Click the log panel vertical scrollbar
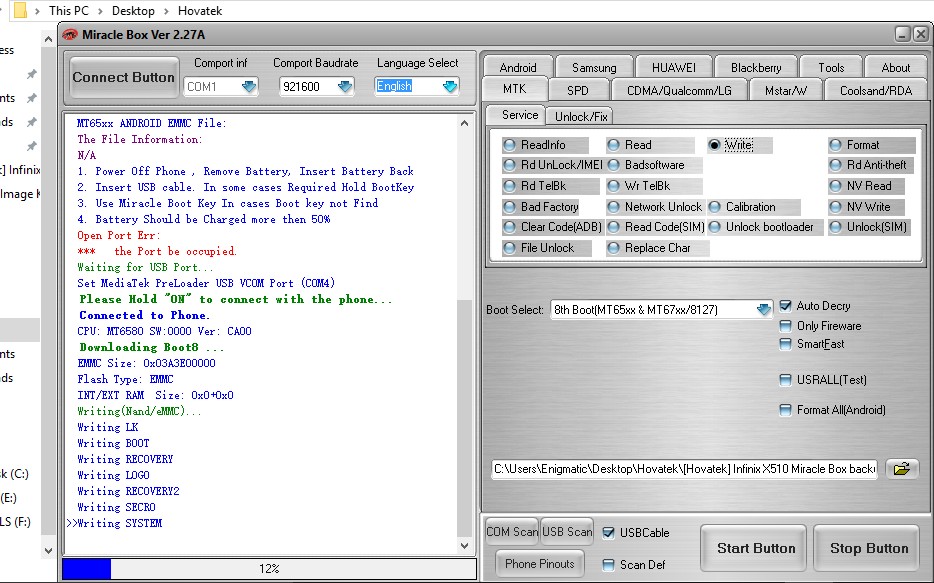The width and height of the screenshot is (934, 583). [465, 334]
